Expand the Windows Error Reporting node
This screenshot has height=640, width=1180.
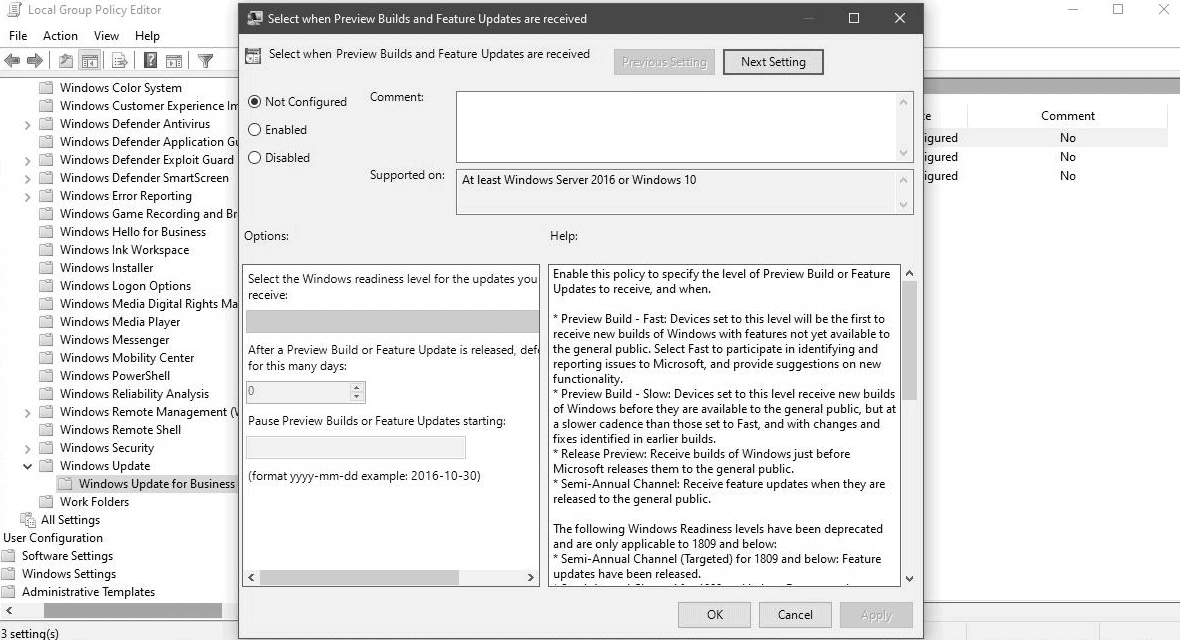28,197
